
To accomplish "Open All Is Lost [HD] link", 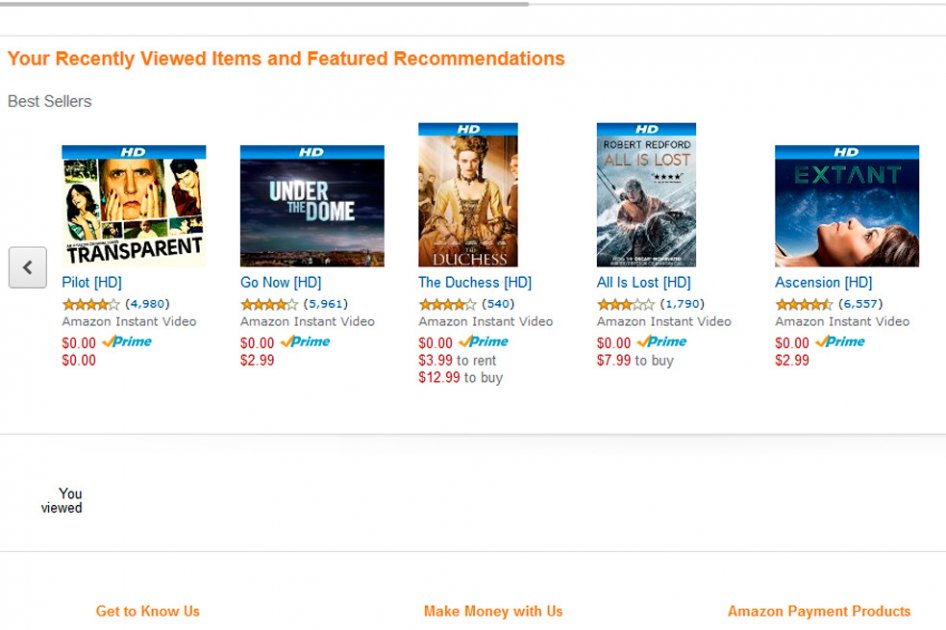I will 644,282.
